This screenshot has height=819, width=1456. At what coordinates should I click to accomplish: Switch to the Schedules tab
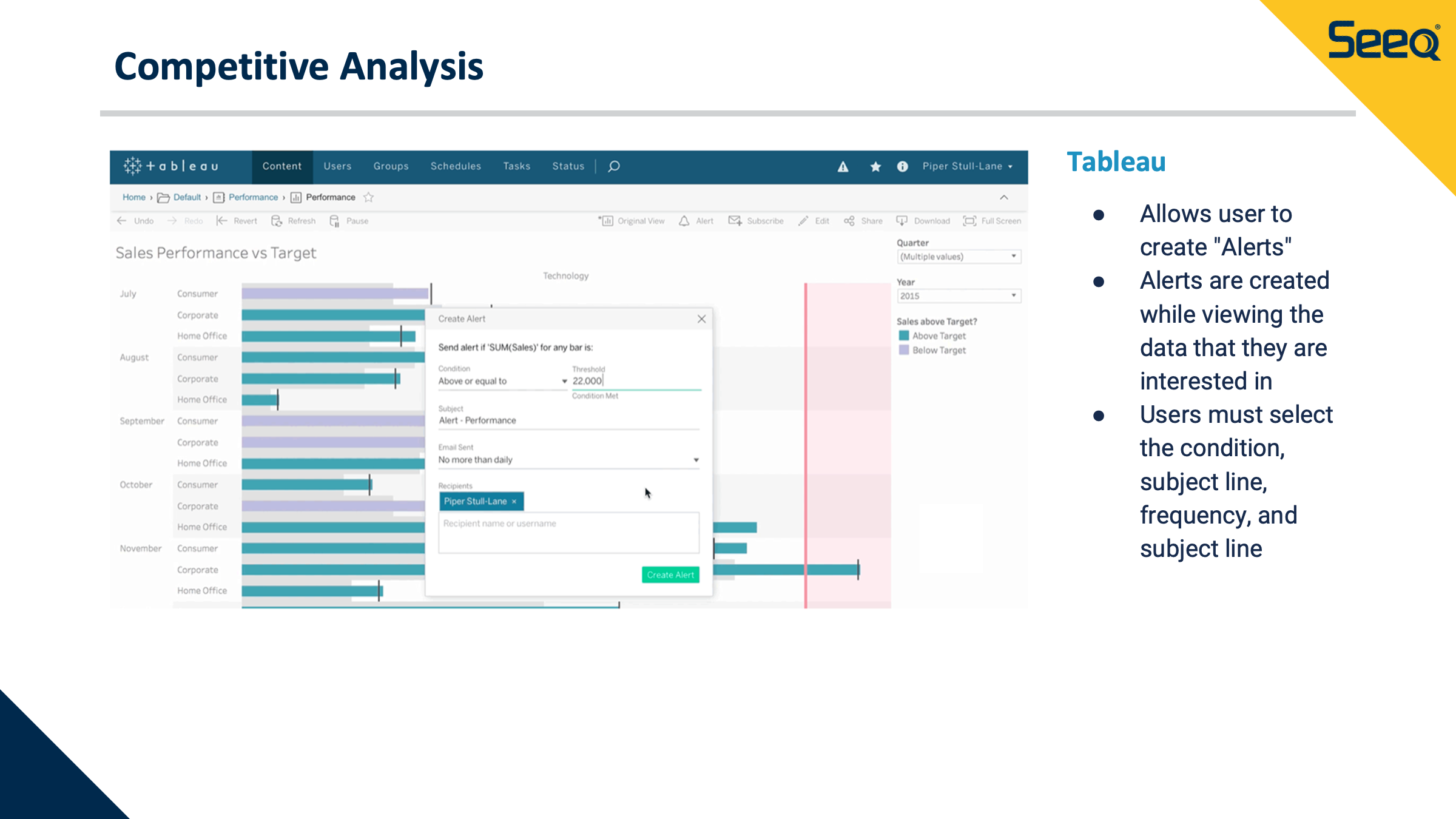pyautogui.click(x=456, y=166)
